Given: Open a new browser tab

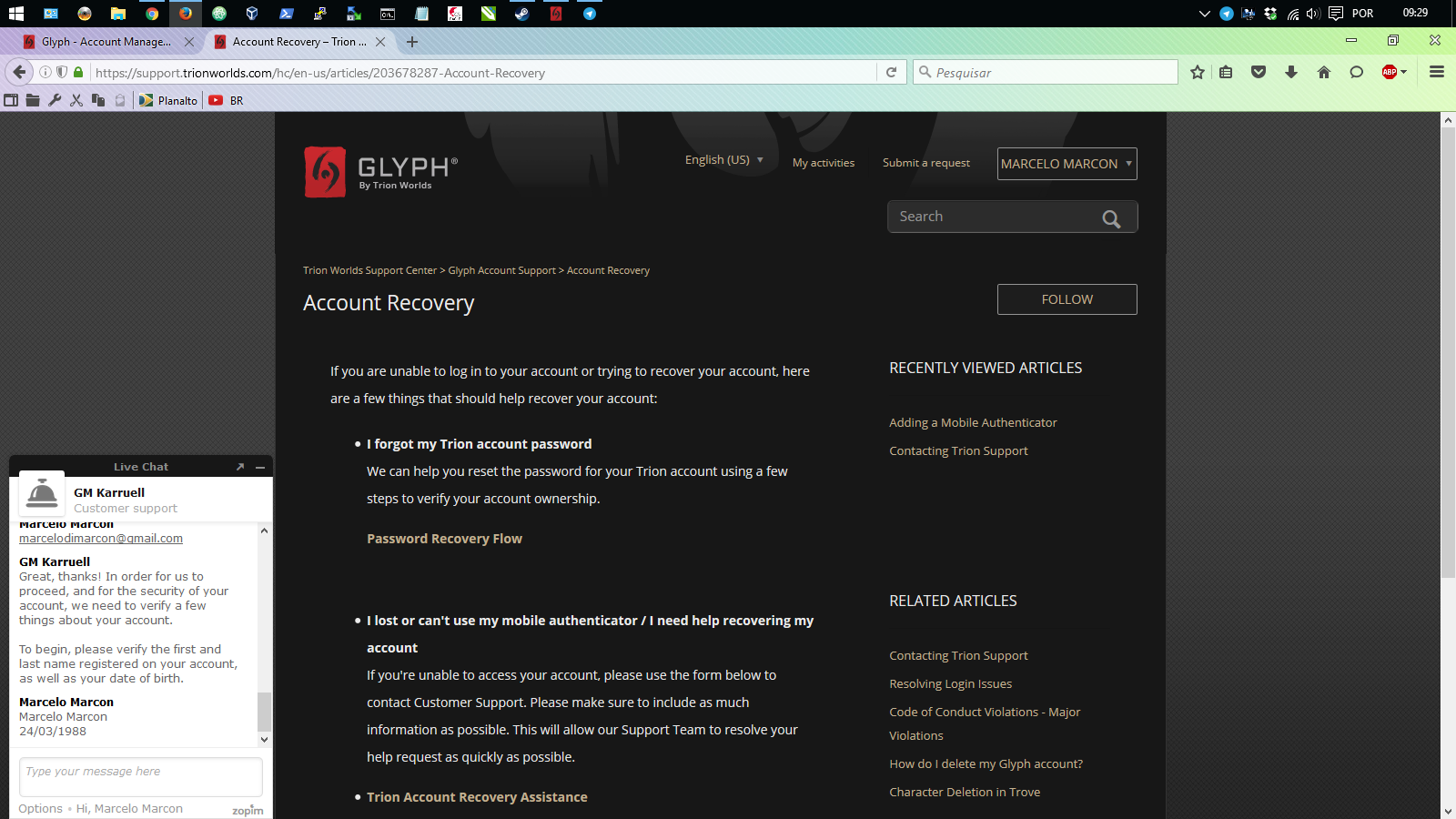Looking at the screenshot, I should pos(412,42).
